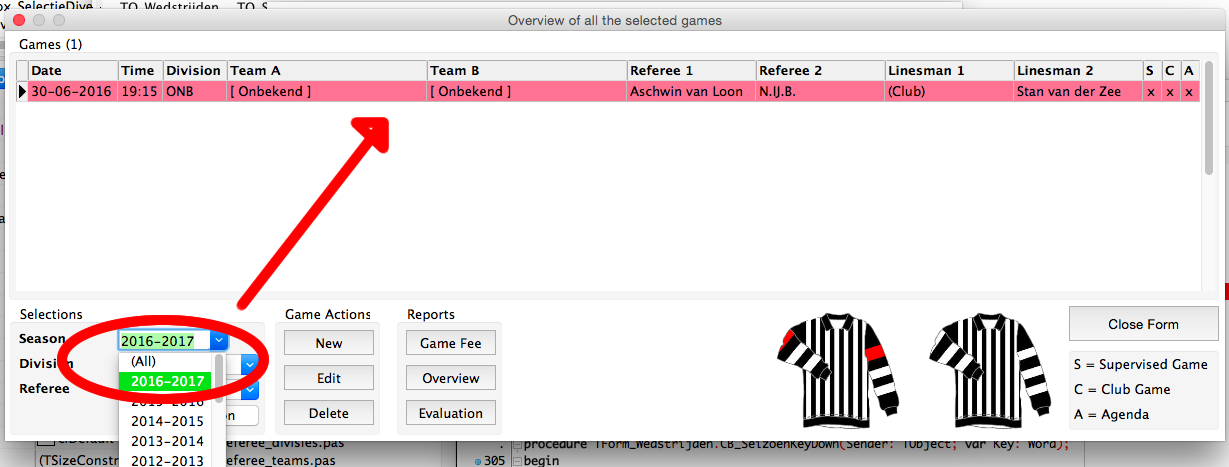The height and width of the screenshot is (467, 1229).
Task: Open the Season dropdown arrow
Action: pos(219,341)
